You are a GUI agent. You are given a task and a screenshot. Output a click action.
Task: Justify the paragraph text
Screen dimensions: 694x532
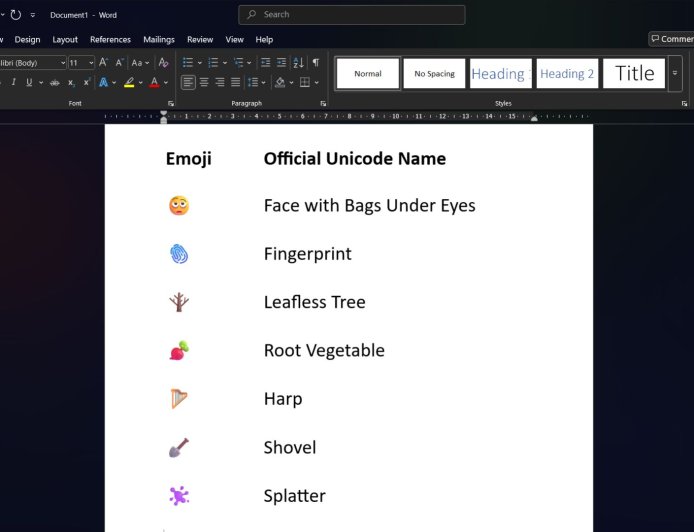(235, 82)
